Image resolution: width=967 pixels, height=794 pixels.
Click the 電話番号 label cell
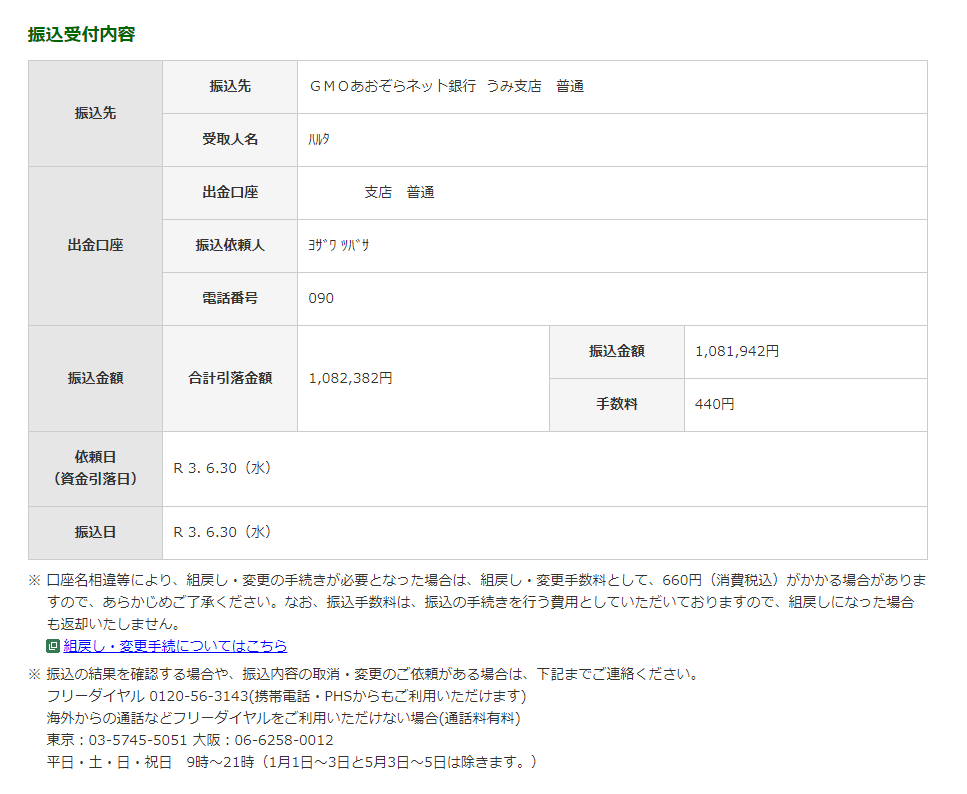point(230,299)
